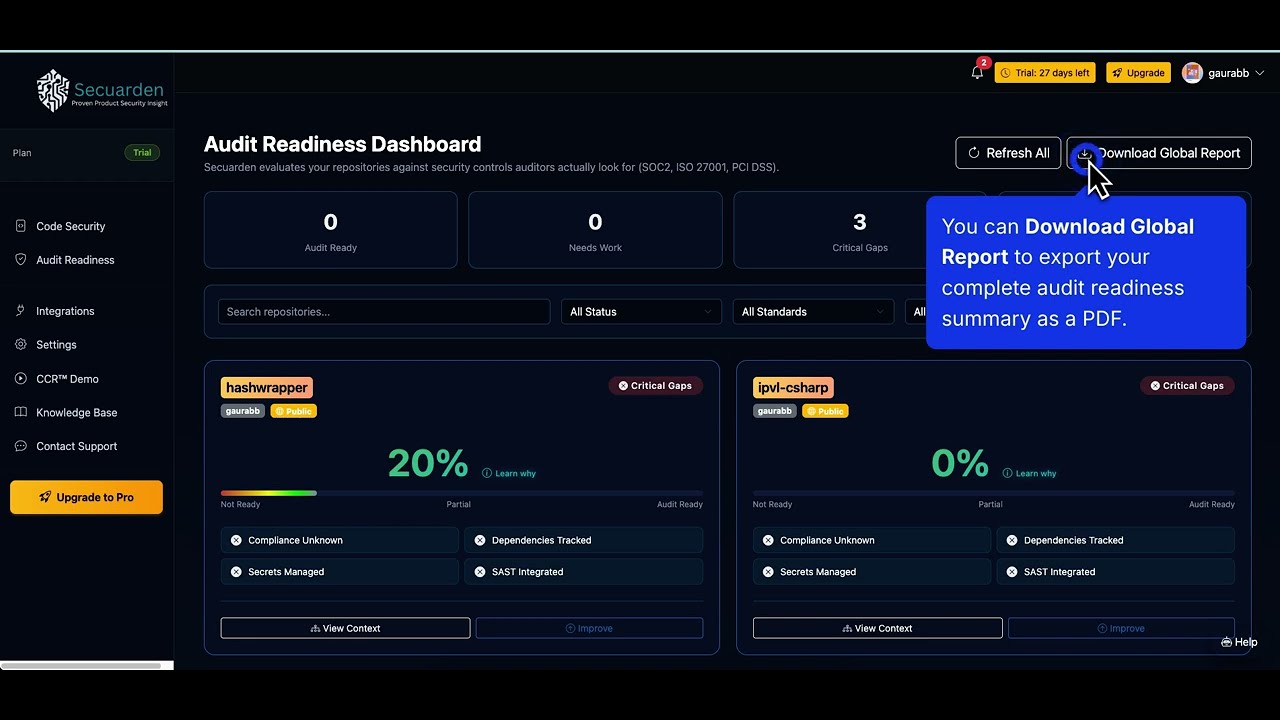Image resolution: width=1280 pixels, height=720 pixels.
Task: Click the Contact Support icon
Action: [x=20, y=446]
